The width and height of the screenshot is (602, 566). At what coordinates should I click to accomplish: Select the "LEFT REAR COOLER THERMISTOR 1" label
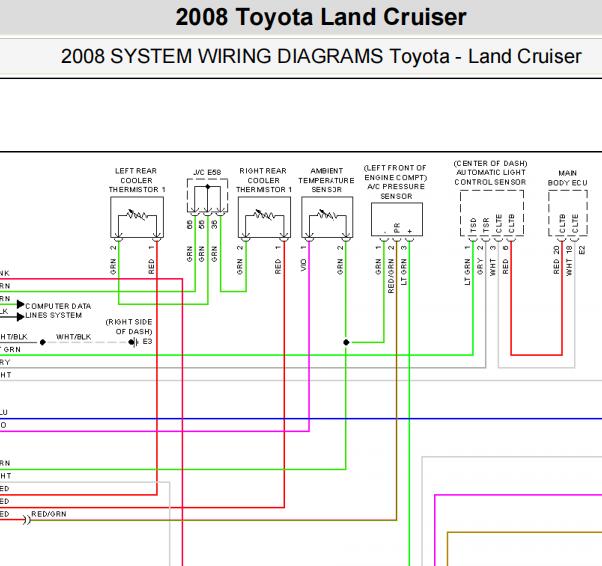point(137,180)
